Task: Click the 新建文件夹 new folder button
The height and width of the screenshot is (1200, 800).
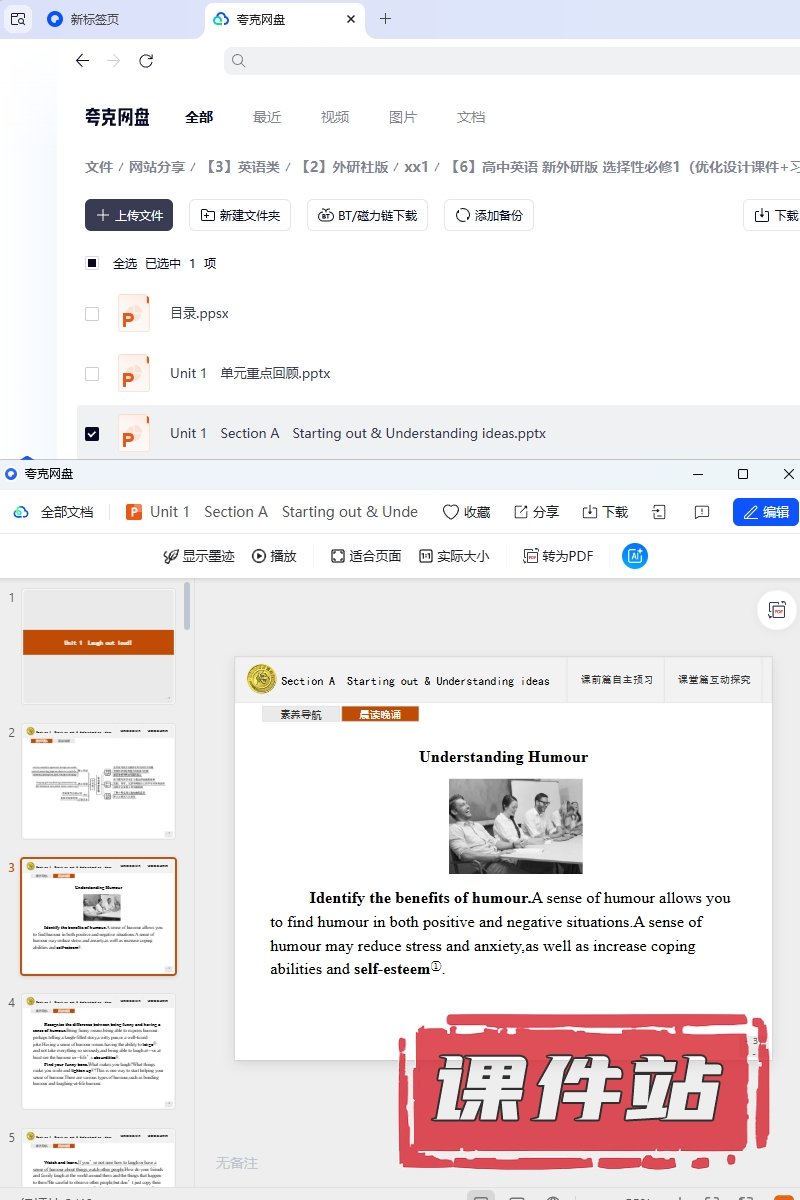Action: pyautogui.click(x=240, y=215)
